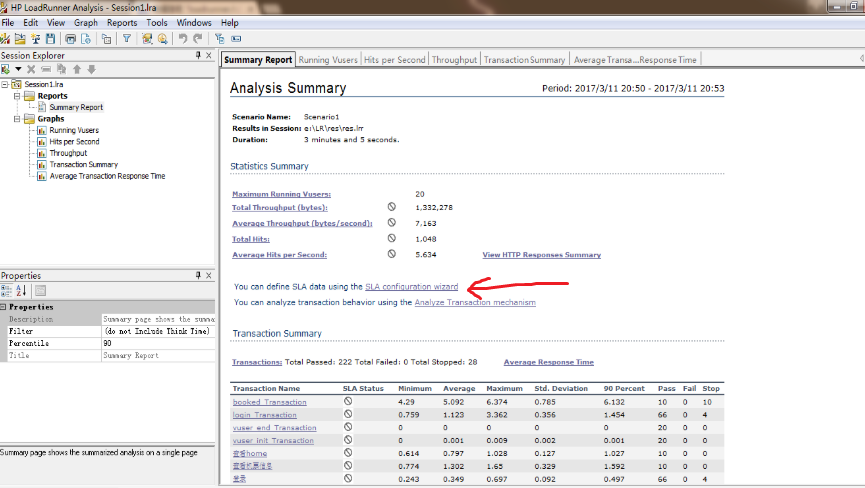Pin the Properties panel
The height and width of the screenshot is (488, 865).
198,275
